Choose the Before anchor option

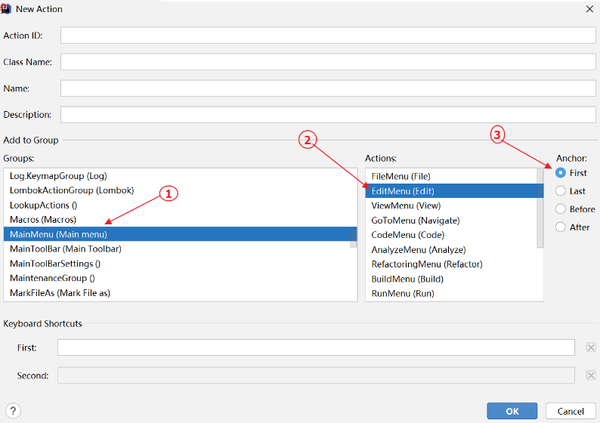(x=560, y=209)
